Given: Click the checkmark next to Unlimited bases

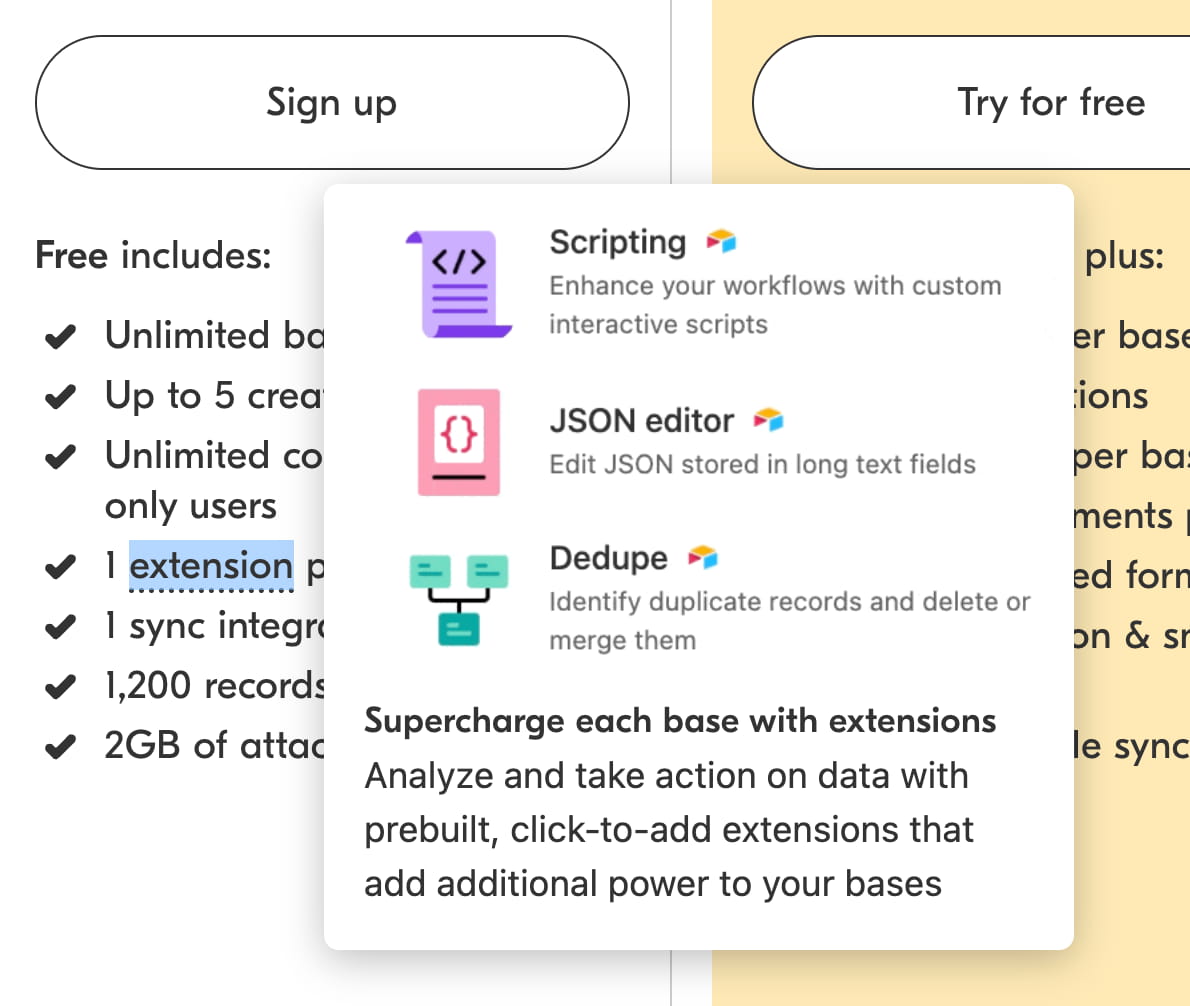Looking at the screenshot, I should point(61,338).
